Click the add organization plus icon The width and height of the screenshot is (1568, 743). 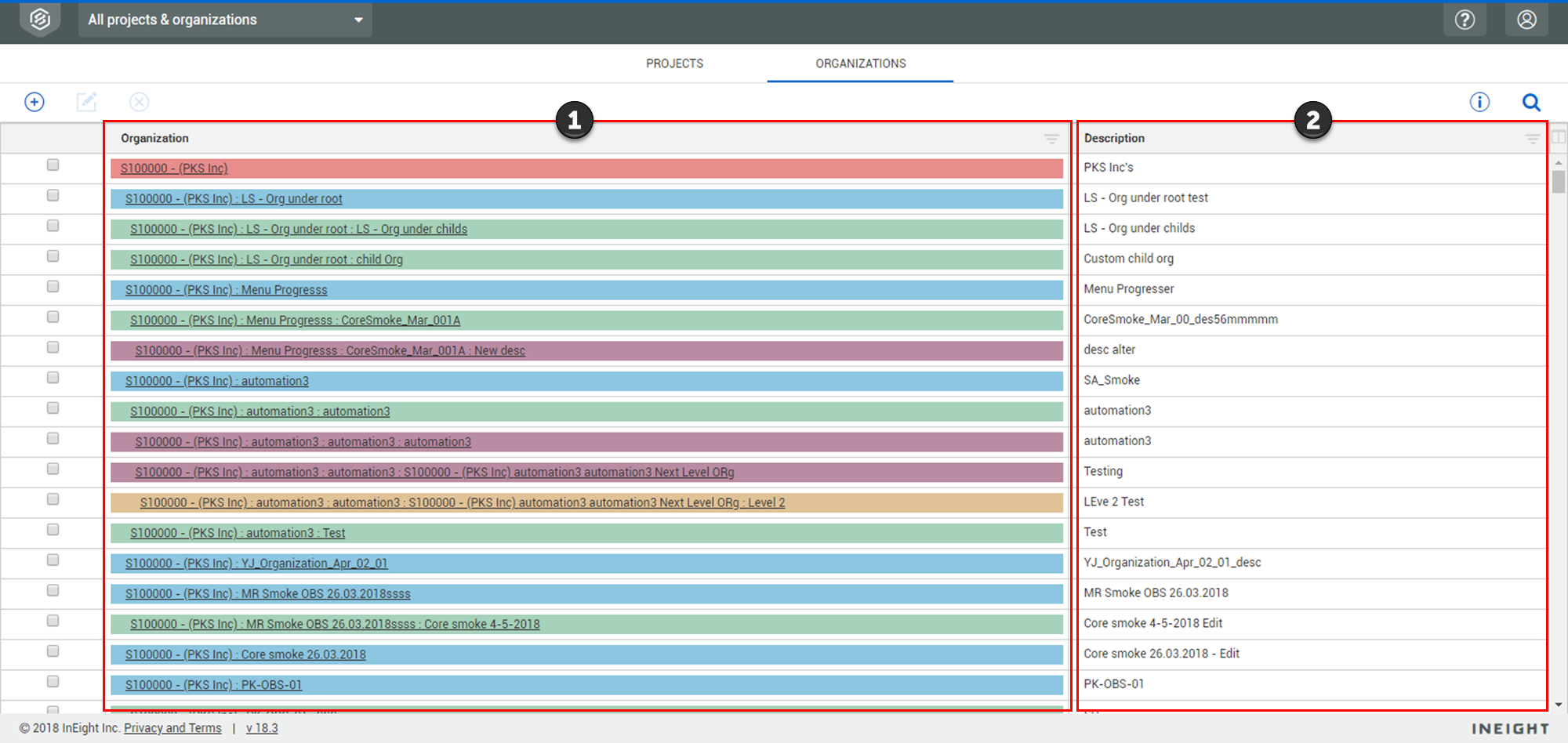[x=34, y=102]
